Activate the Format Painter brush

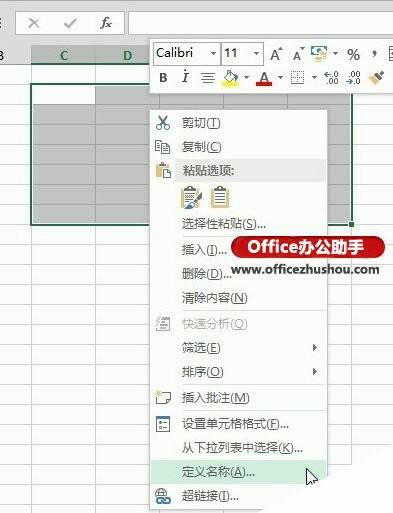(x=376, y=78)
